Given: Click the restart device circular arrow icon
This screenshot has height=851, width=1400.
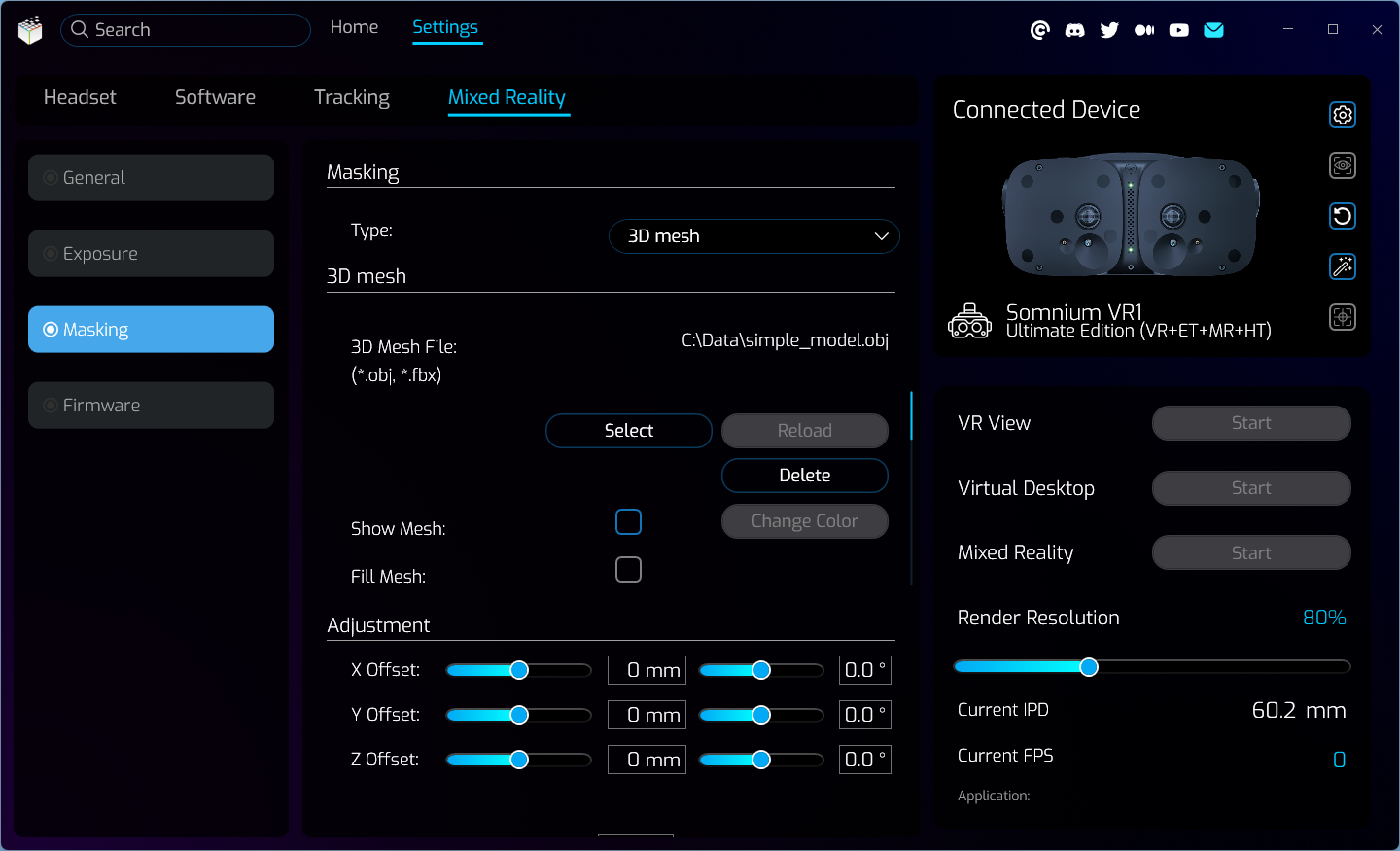Looking at the screenshot, I should (x=1342, y=216).
